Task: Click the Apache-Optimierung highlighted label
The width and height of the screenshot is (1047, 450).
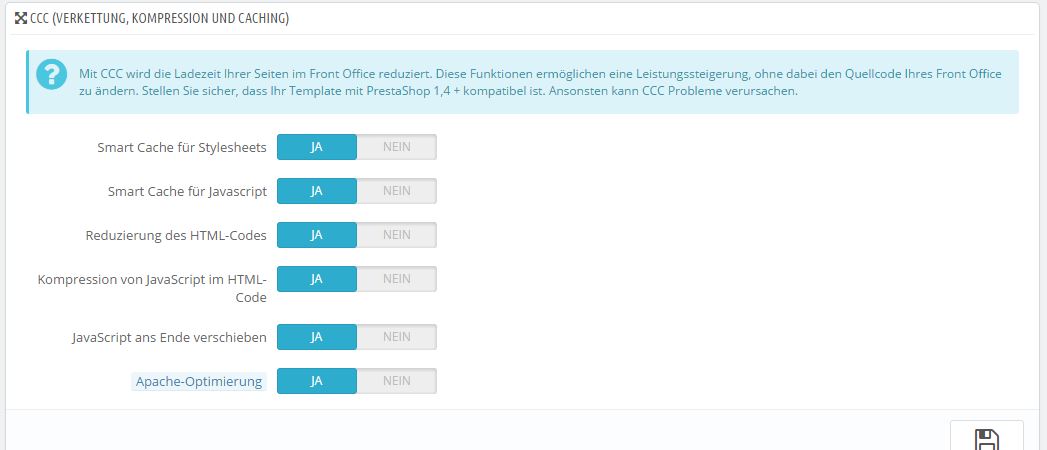Action: (199, 381)
